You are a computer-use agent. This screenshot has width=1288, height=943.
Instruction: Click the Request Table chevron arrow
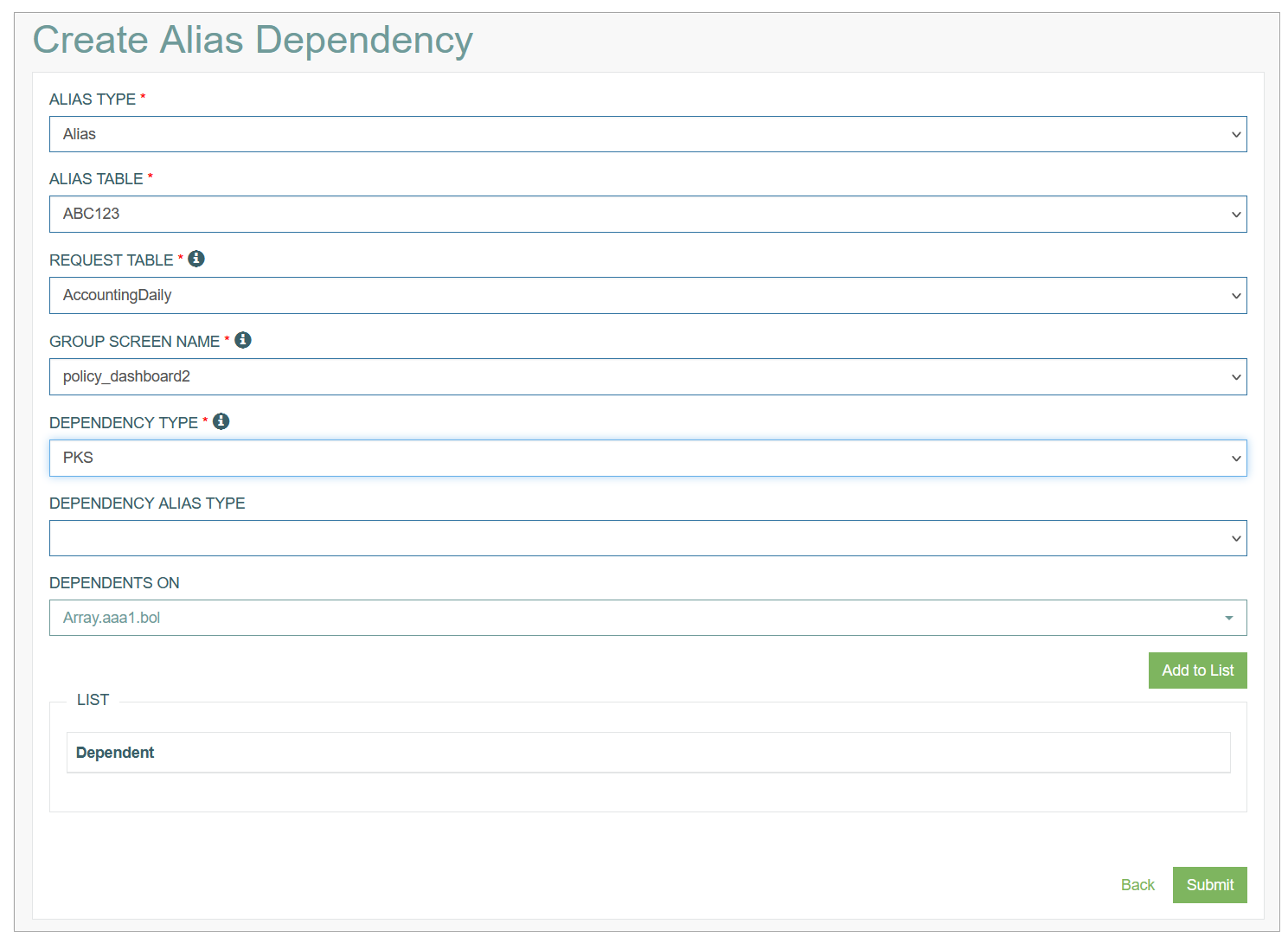pyautogui.click(x=1236, y=296)
